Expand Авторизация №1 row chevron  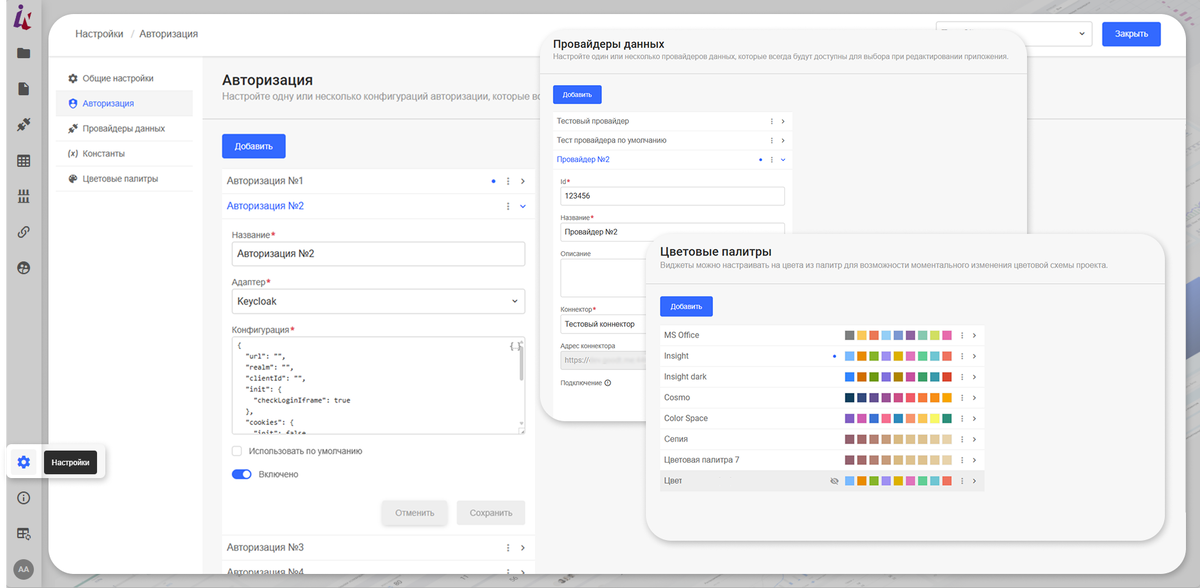(522, 181)
